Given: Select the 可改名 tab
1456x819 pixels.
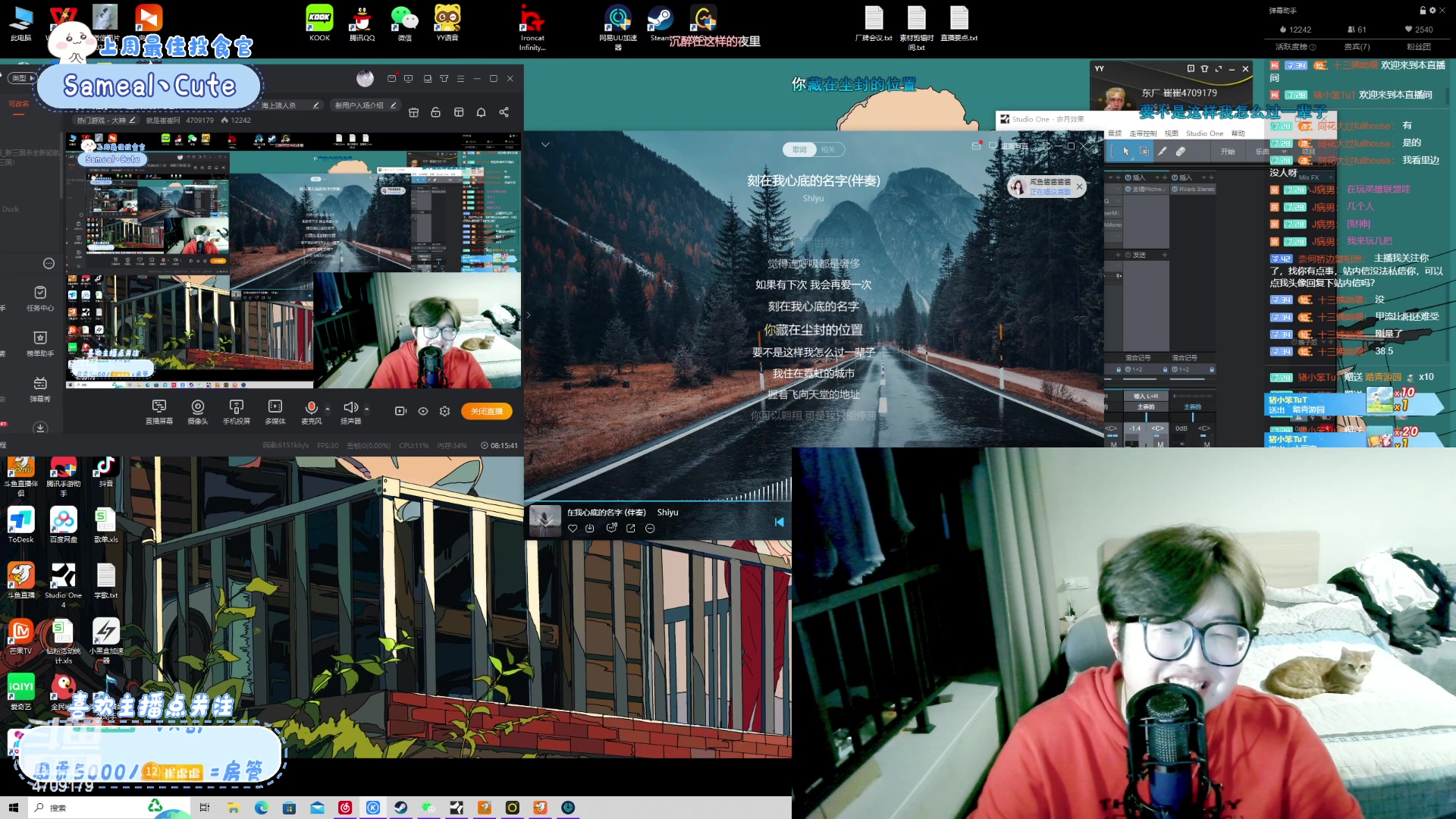Looking at the screenshot, I should pos(19,104).
